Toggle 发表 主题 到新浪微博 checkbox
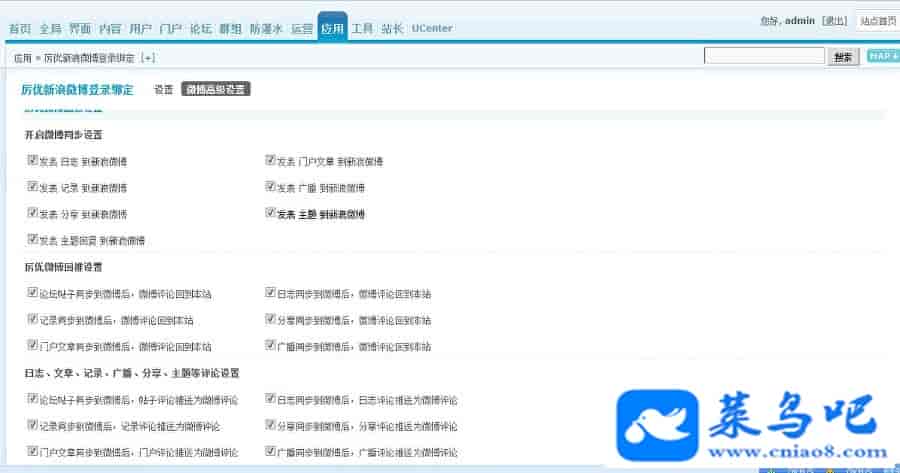This screenshot has width=900, height=473. pos(270,213)
